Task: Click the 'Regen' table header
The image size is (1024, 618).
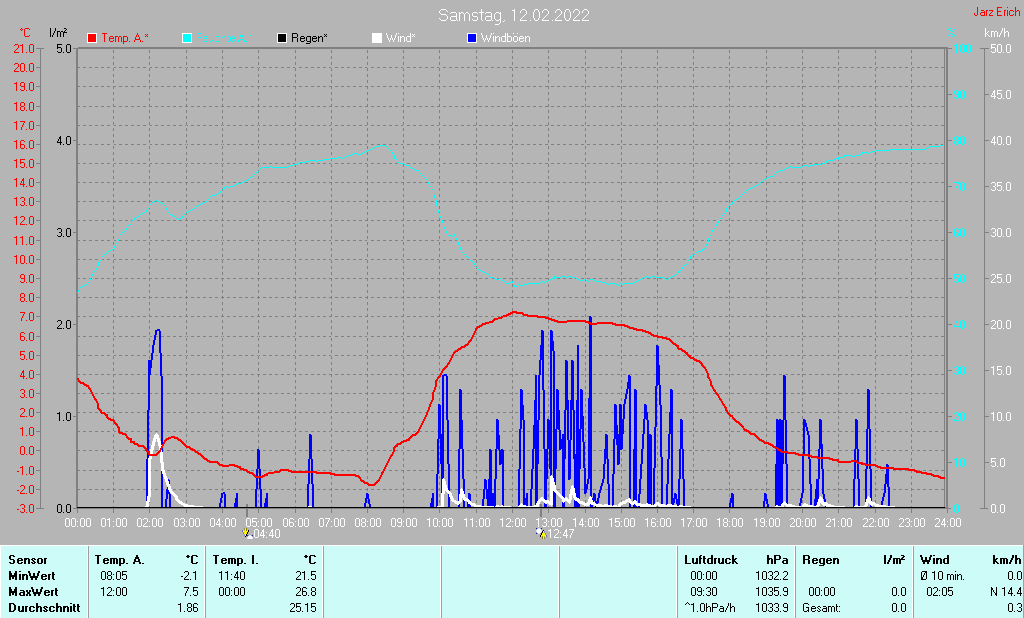Action: (x=820, y=560)
